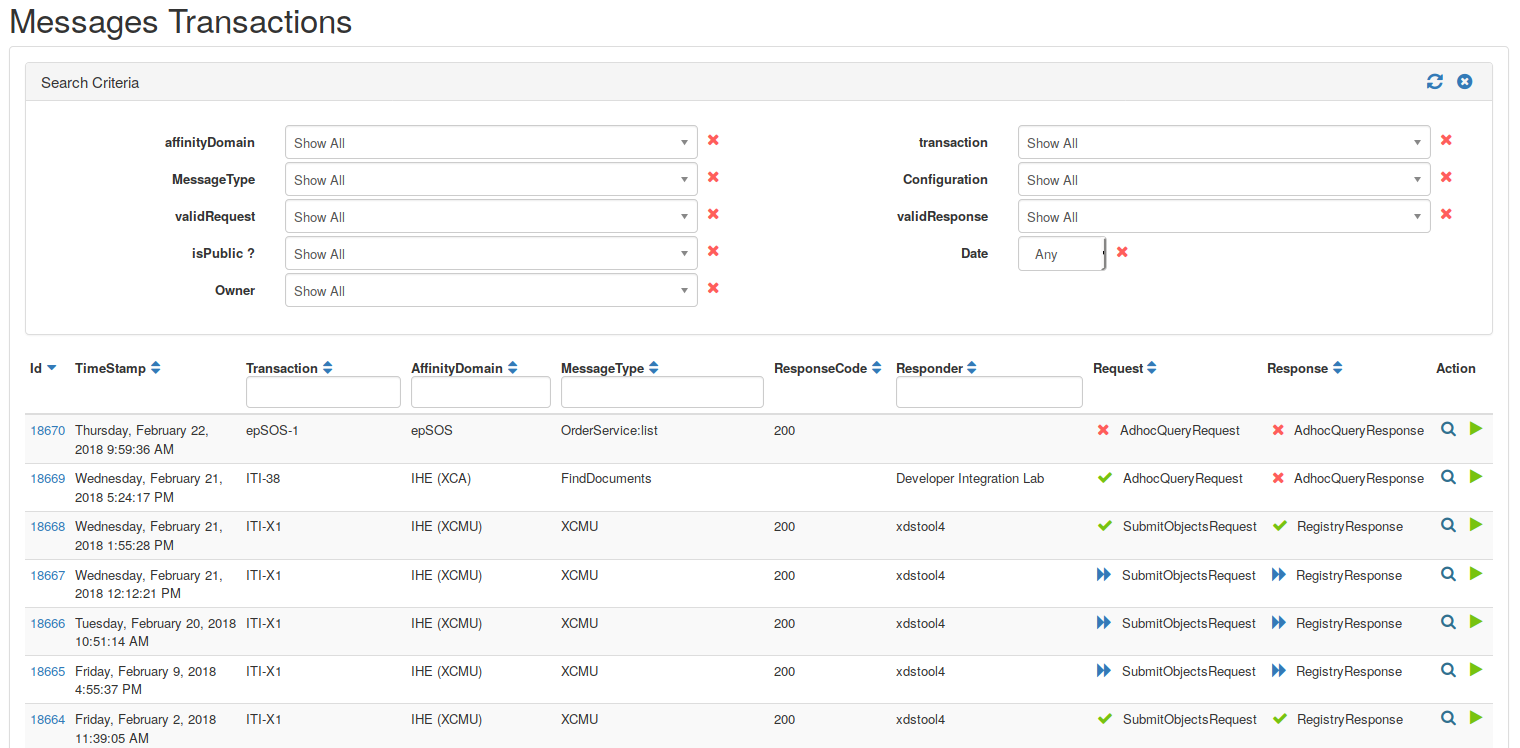Open message link 18668

(47, 527)
